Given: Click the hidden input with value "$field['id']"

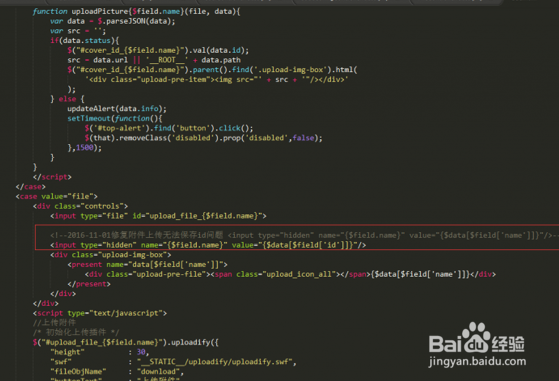Looking at the screenshot, I should 208,245.
